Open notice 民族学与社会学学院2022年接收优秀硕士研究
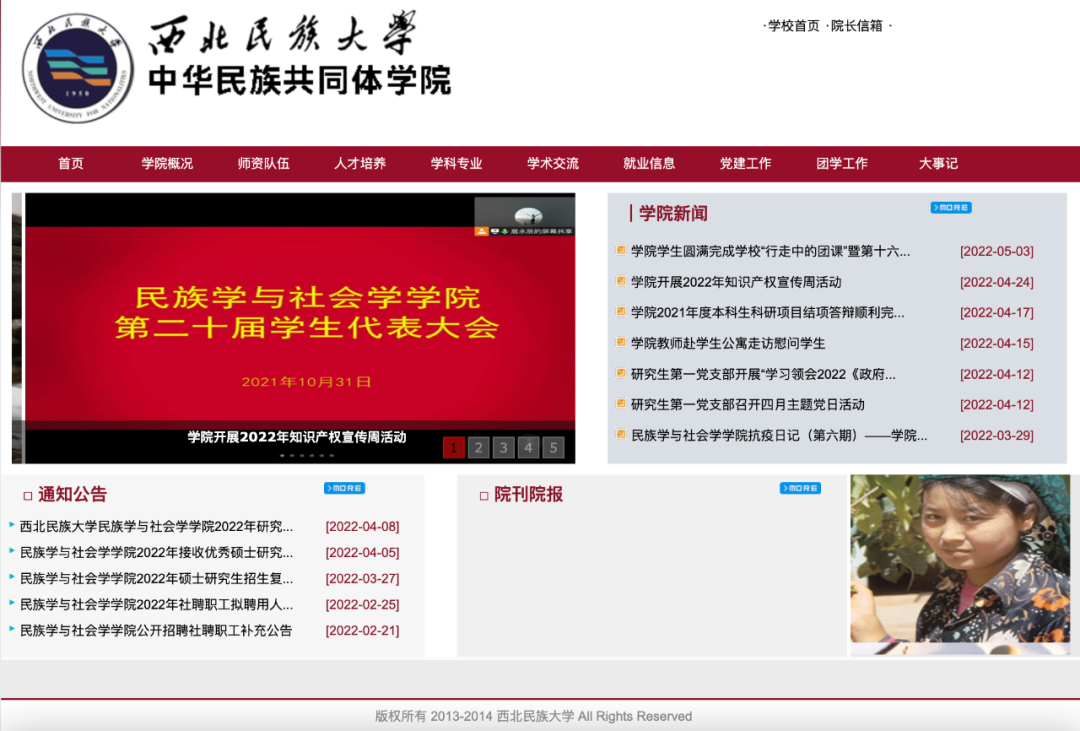 (x=156, y=553)
